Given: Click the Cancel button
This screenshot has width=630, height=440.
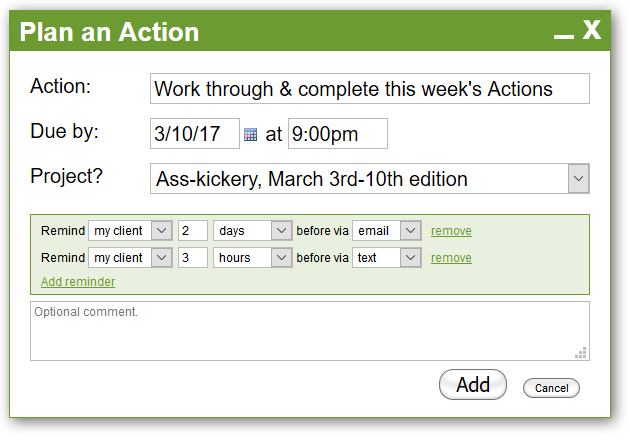Looking at the screenshot, I should (551, 388).
